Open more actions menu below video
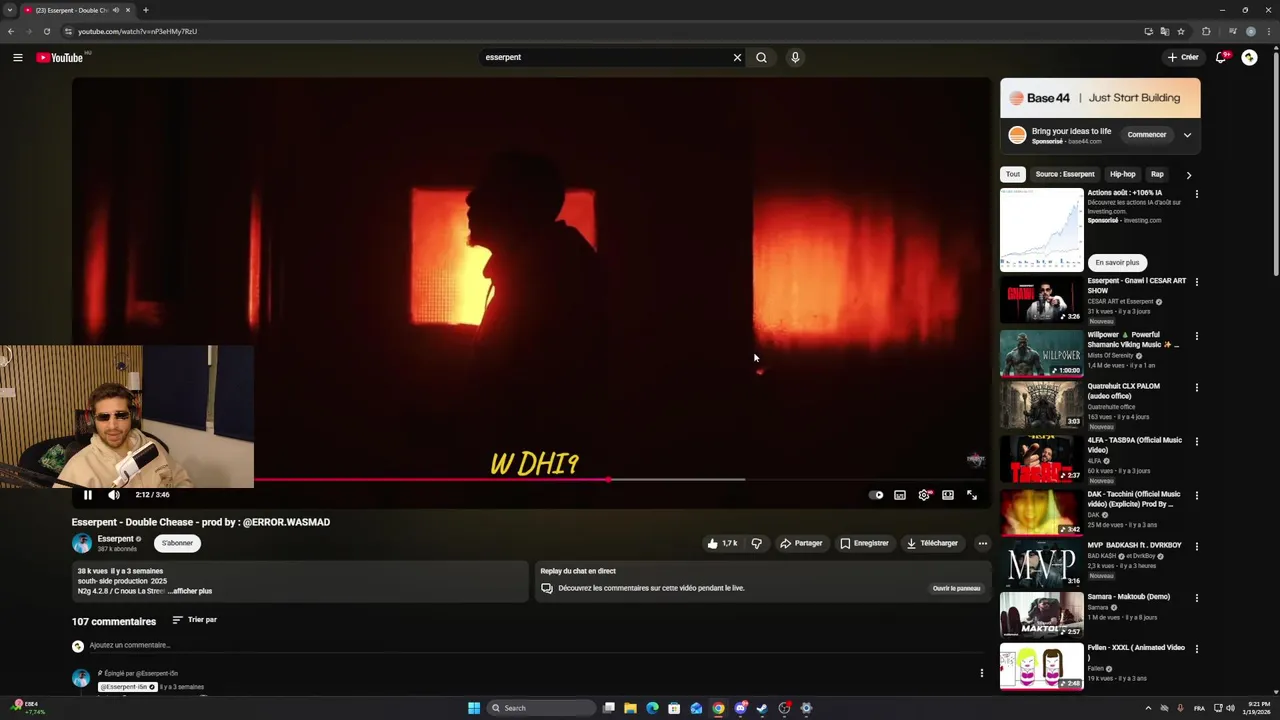1280x720 pixels. coord(982,543)
